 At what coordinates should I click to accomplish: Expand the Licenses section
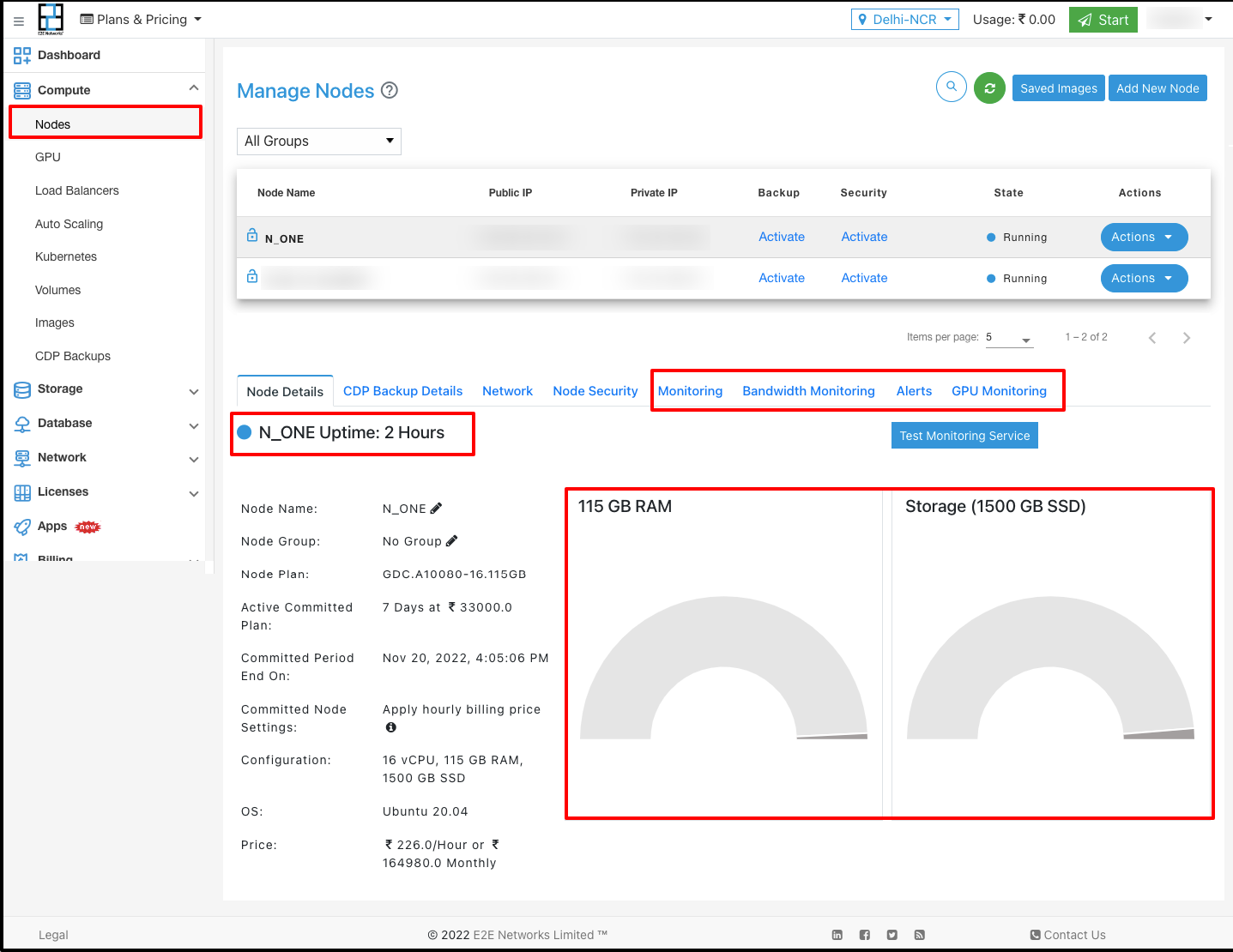[x=194, y=493]
